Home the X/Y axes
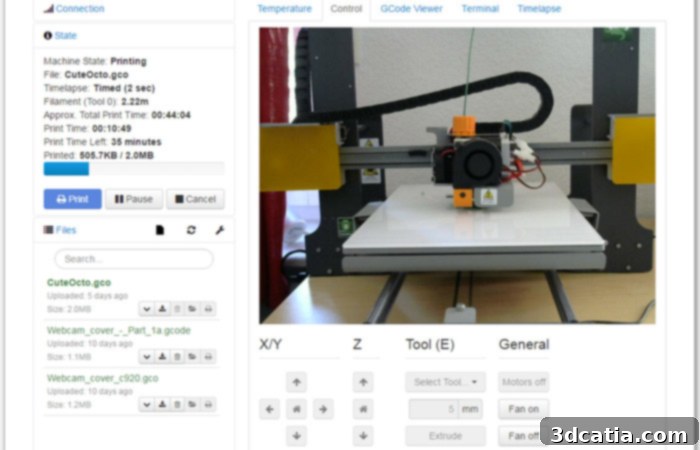The image size is (700, 450). tap(296, 409)
